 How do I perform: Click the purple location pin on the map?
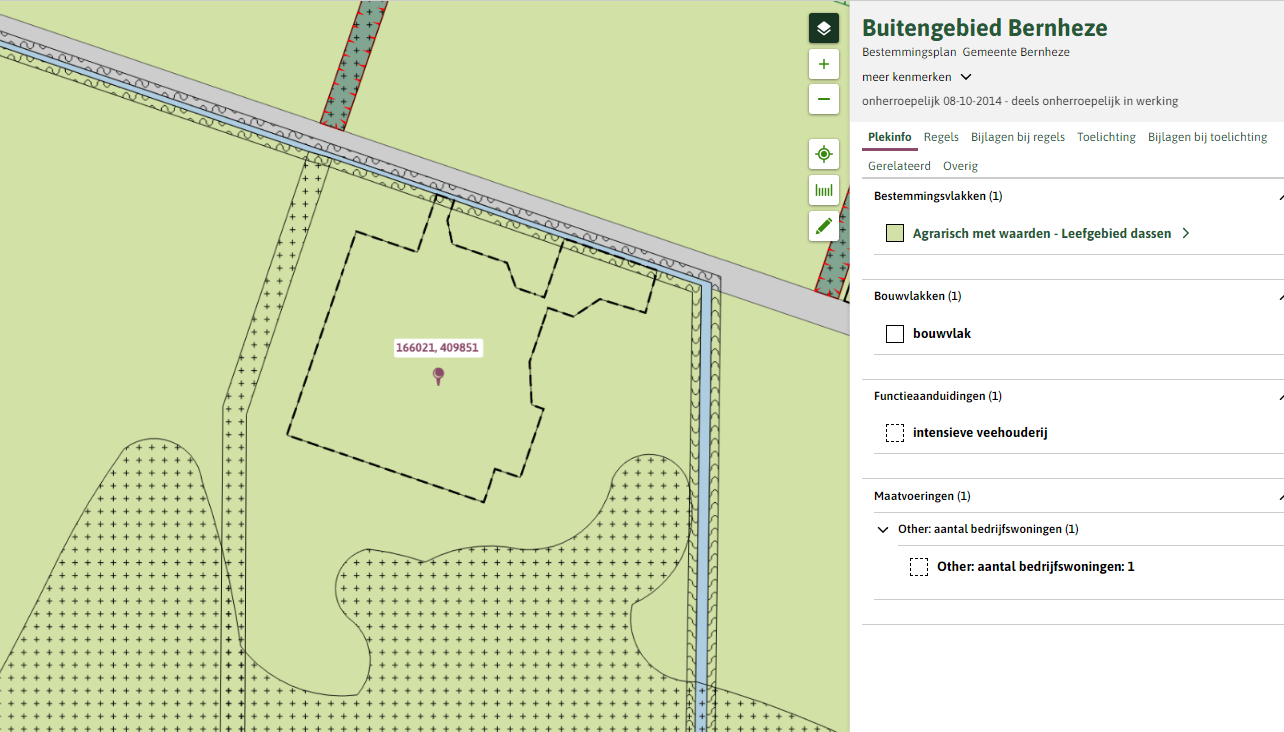[x=438, y=376]
